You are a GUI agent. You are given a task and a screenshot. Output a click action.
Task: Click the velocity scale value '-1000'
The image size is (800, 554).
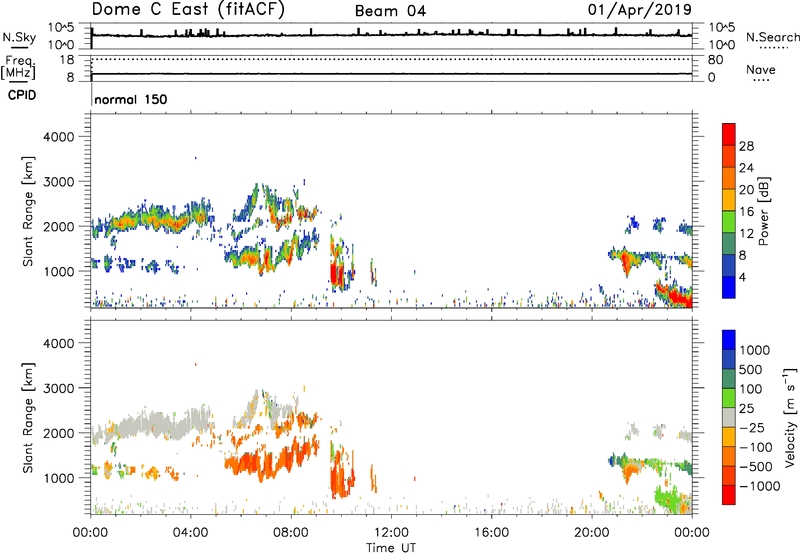coord(760,486)
